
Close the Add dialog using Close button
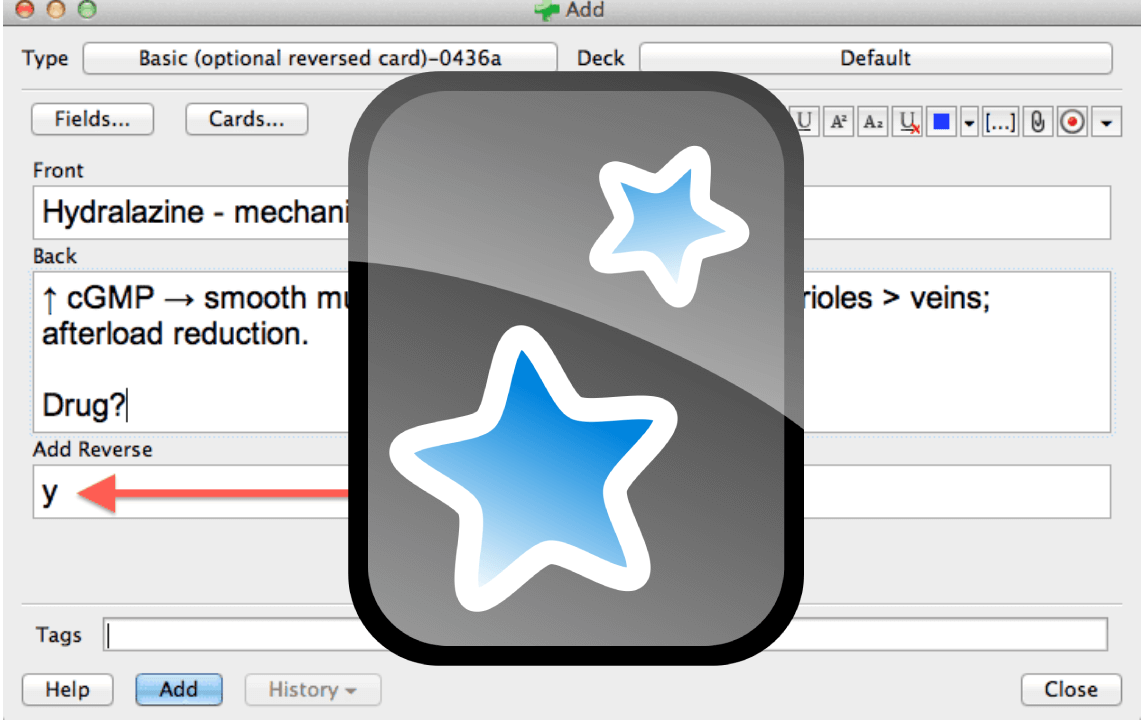[x=1070, y=689]
